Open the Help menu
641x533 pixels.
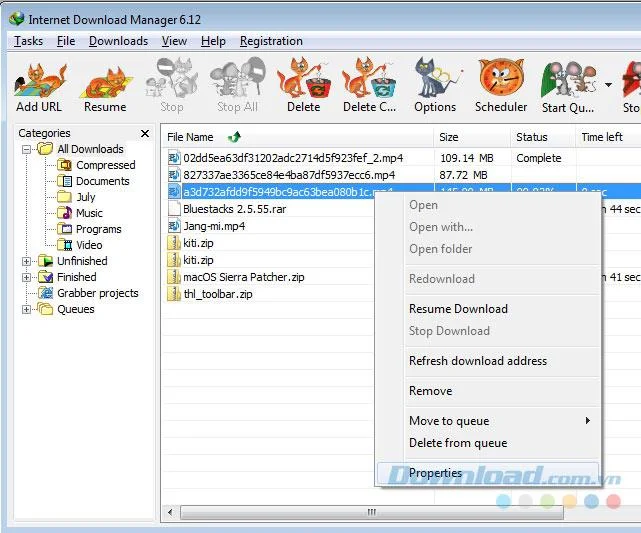pyautogui.click(x=213, y=41)
